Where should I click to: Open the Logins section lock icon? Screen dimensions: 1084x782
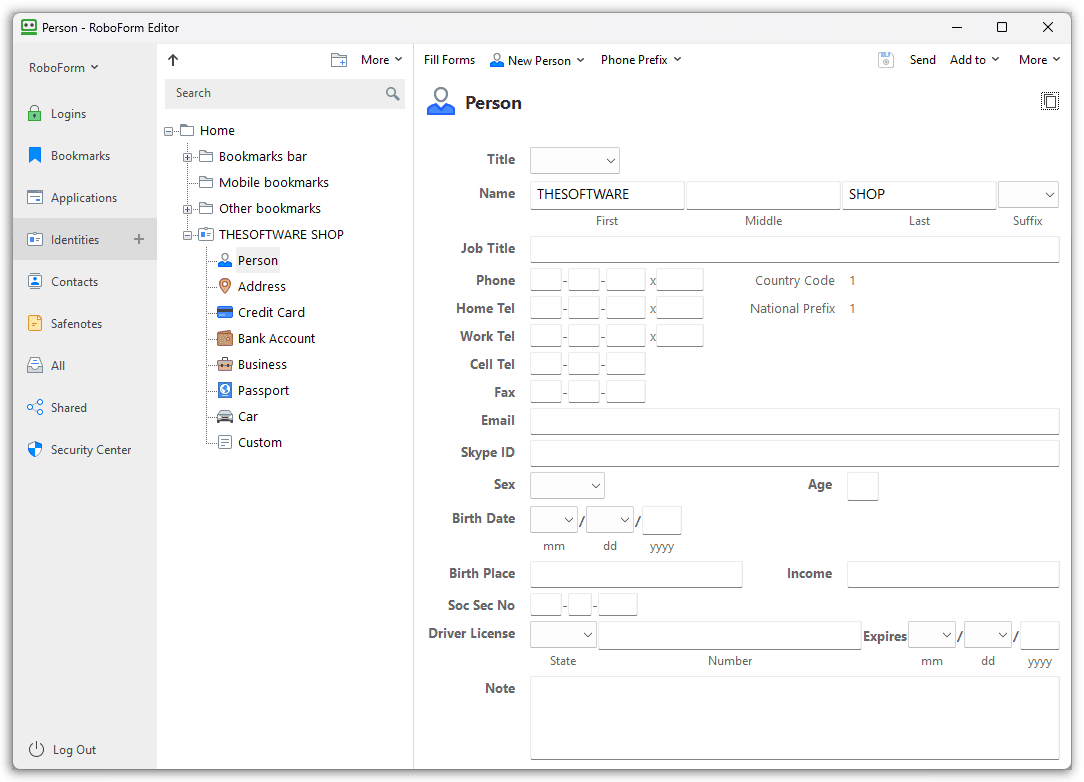[35, 113]
